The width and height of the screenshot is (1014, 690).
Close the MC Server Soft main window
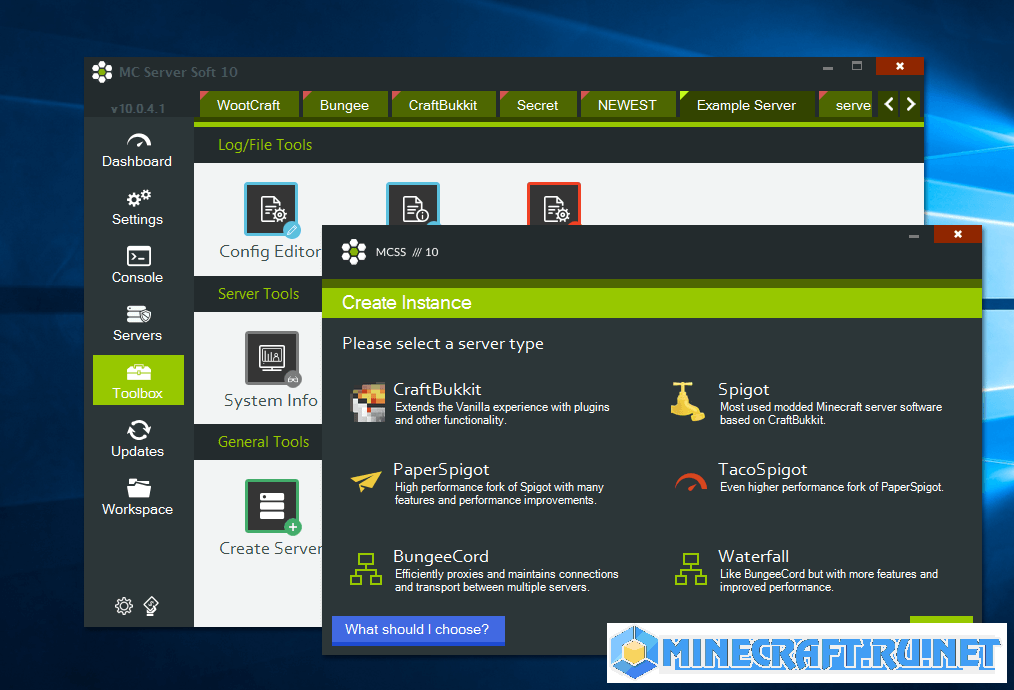tap(900, 66)
